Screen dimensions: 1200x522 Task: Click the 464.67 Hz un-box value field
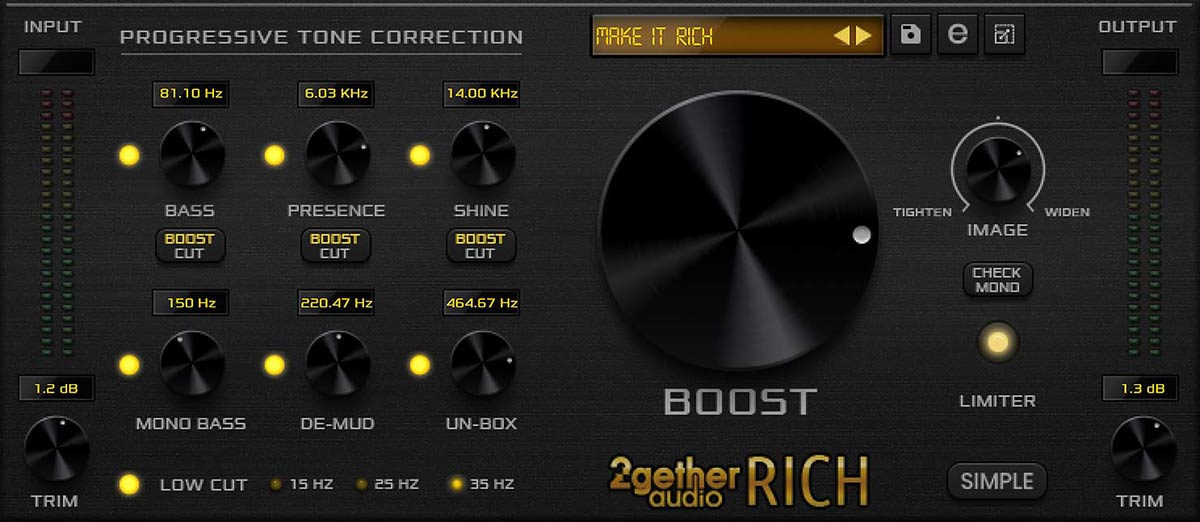click(x=481, y=302)
